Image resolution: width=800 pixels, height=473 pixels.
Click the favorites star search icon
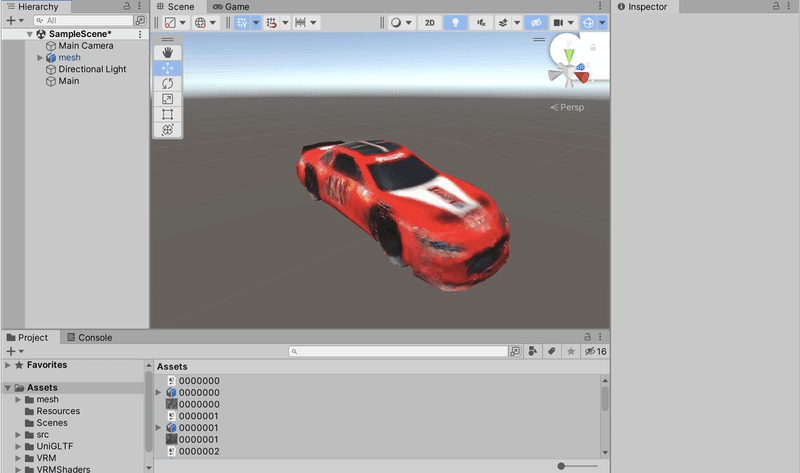pos(571,351)
